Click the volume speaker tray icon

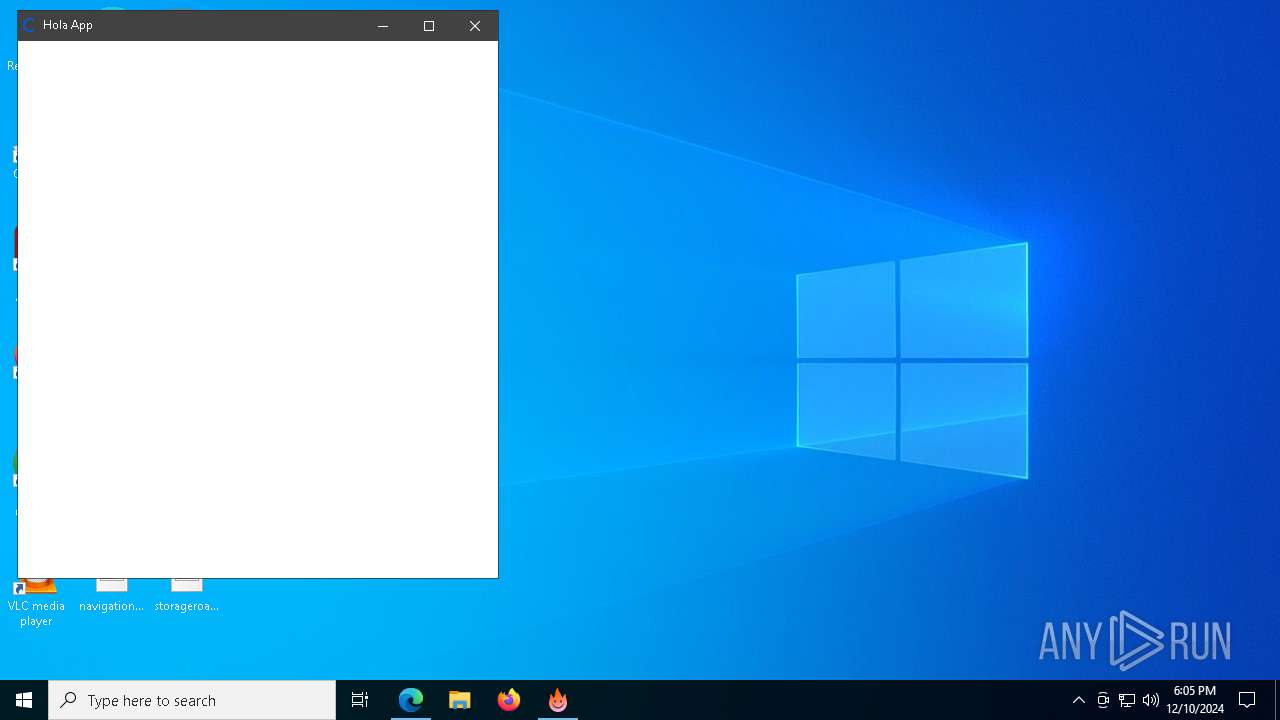(x=1151, y=700)
